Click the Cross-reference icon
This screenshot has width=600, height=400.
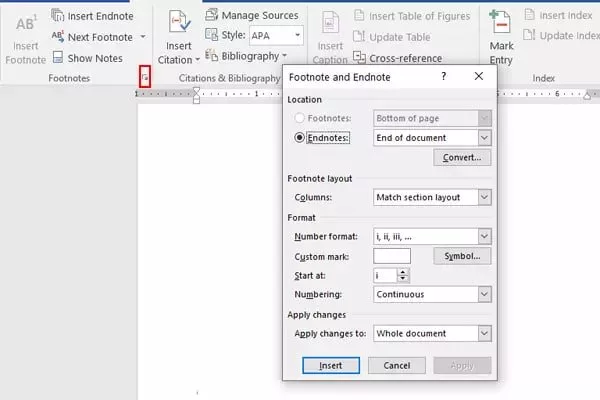point(359,58)
